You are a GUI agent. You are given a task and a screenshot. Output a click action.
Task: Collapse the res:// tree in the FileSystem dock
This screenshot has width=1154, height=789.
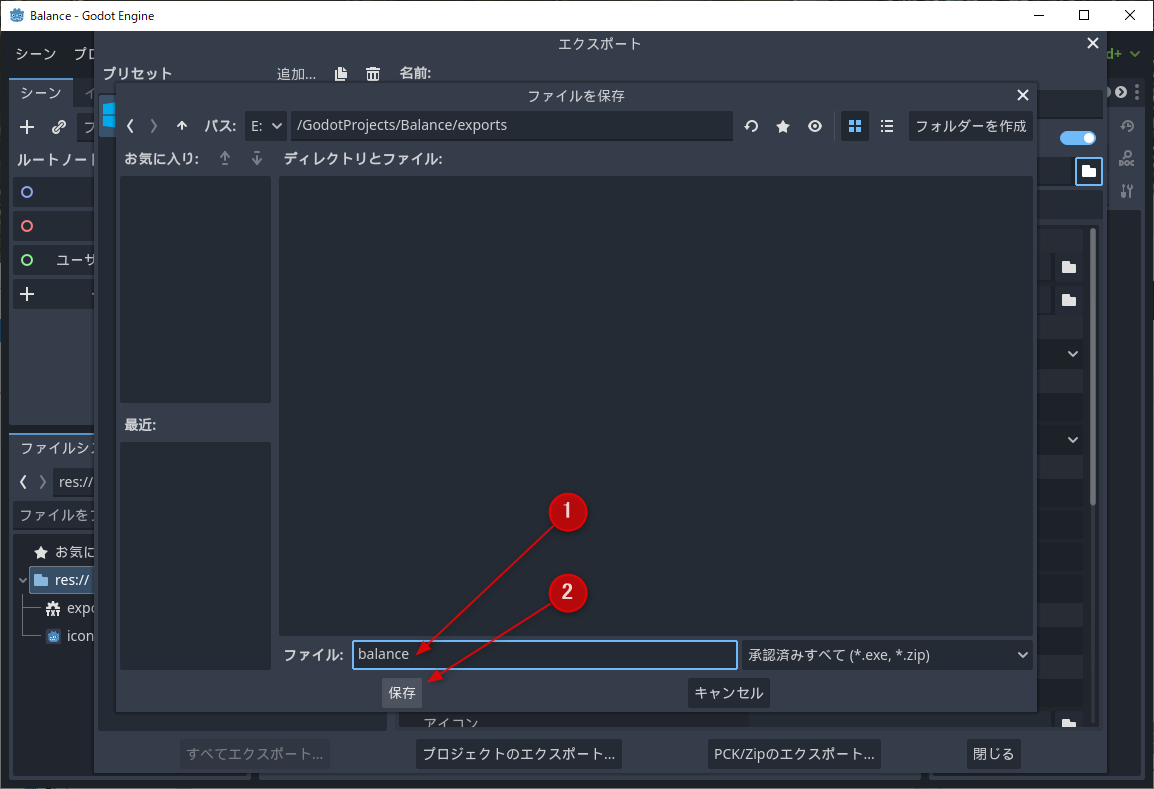(23, 580)
